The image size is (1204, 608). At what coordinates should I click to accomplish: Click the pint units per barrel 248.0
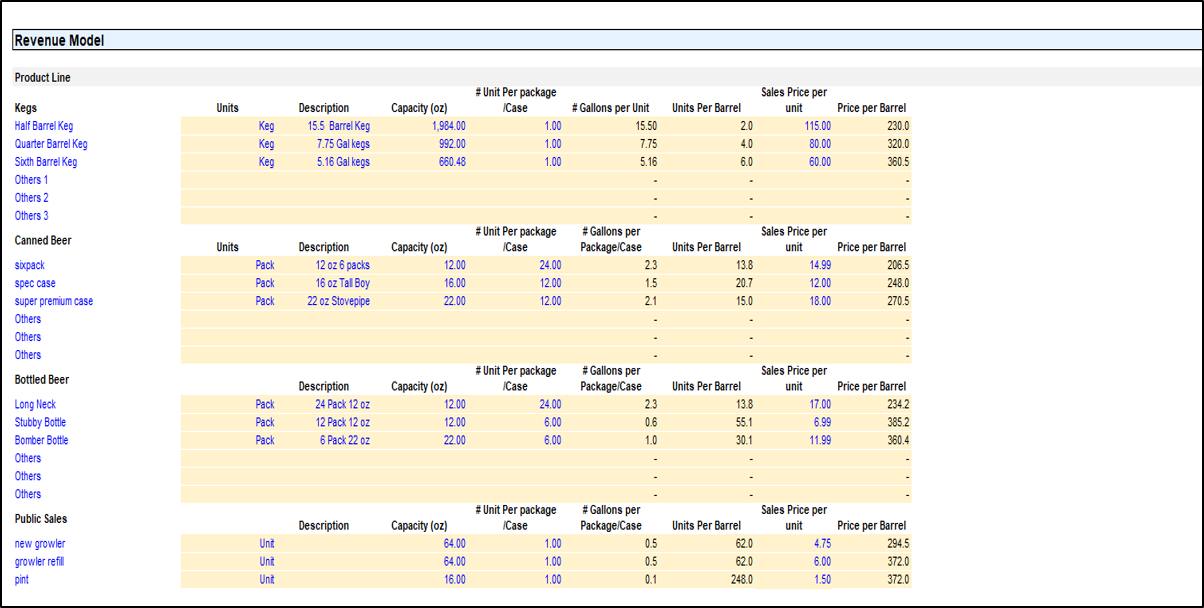coord(738,580)
